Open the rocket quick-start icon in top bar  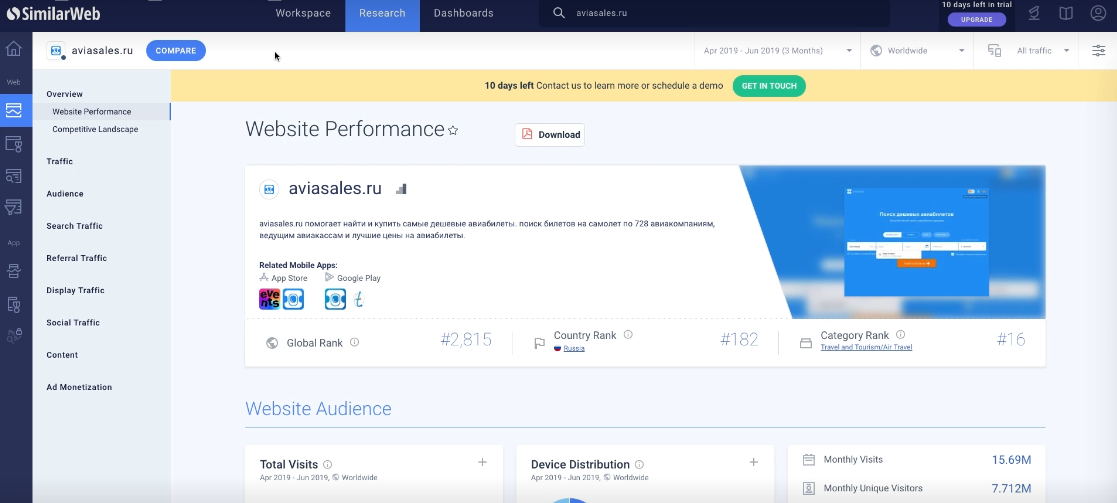(x=1034, y=14)
